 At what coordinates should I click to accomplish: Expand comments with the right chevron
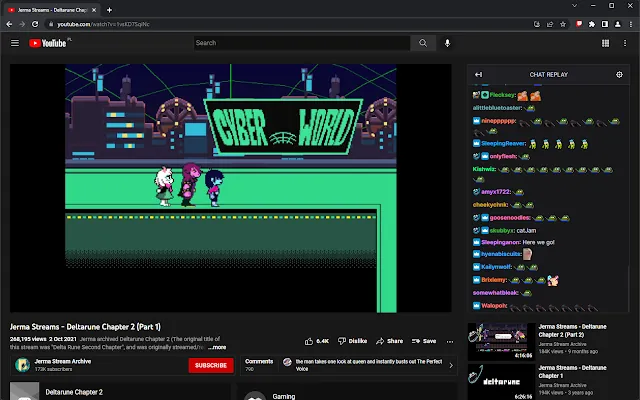point(451,365)
